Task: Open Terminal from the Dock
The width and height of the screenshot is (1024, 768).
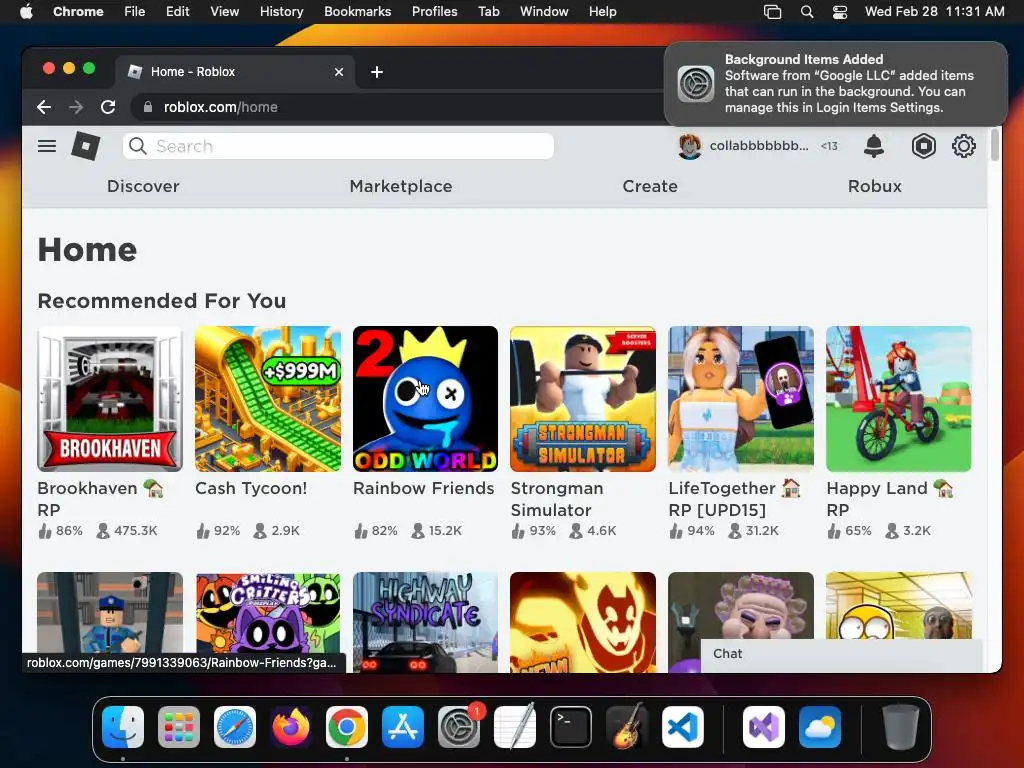Action: pos(571,727)
